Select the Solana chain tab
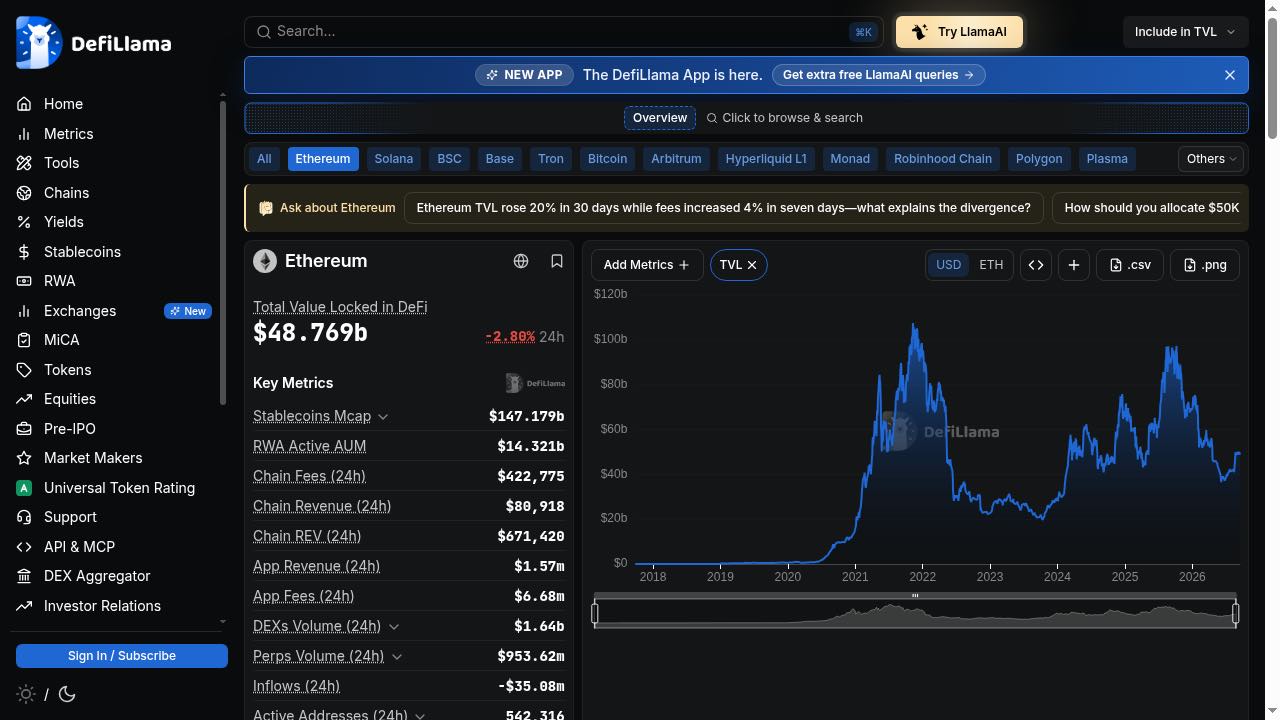 [x=394, y=159]
